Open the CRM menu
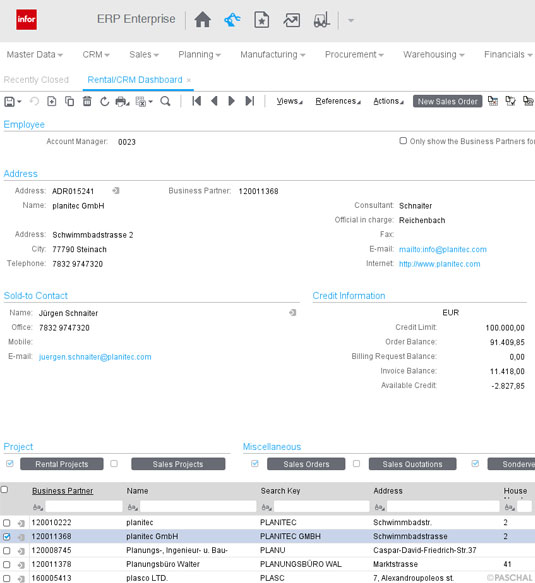 (x=96, y=55)
